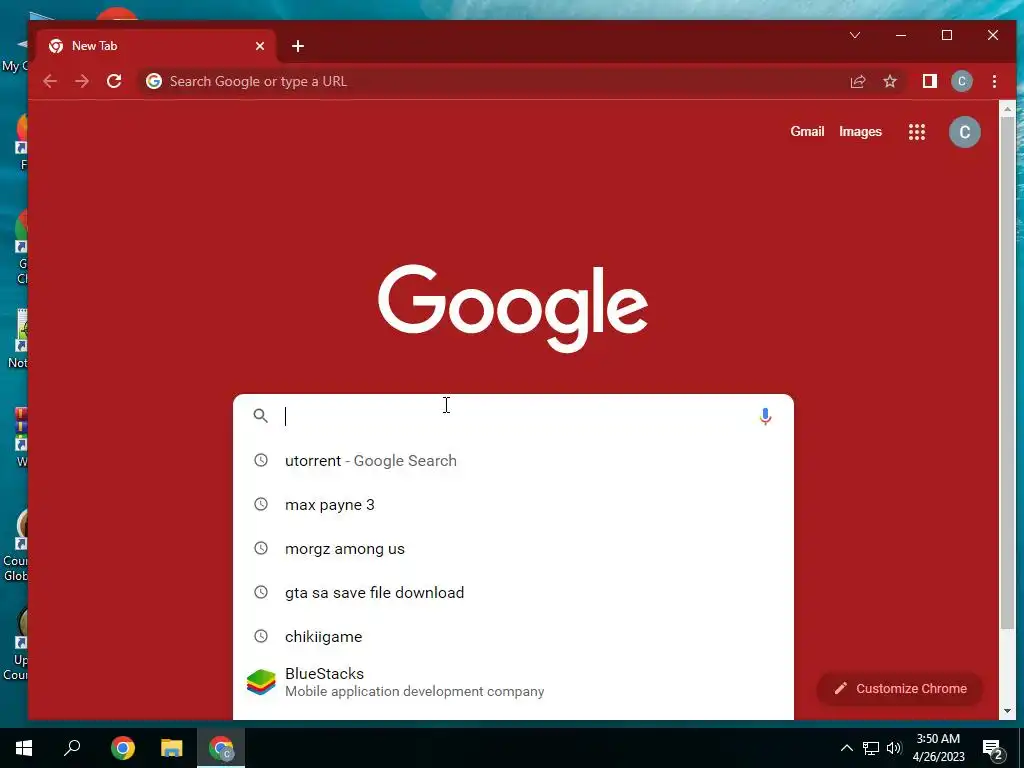Reload the page with the refresh icon
This screenshot has height=768, width=1024.
click(x=114, y=81)
